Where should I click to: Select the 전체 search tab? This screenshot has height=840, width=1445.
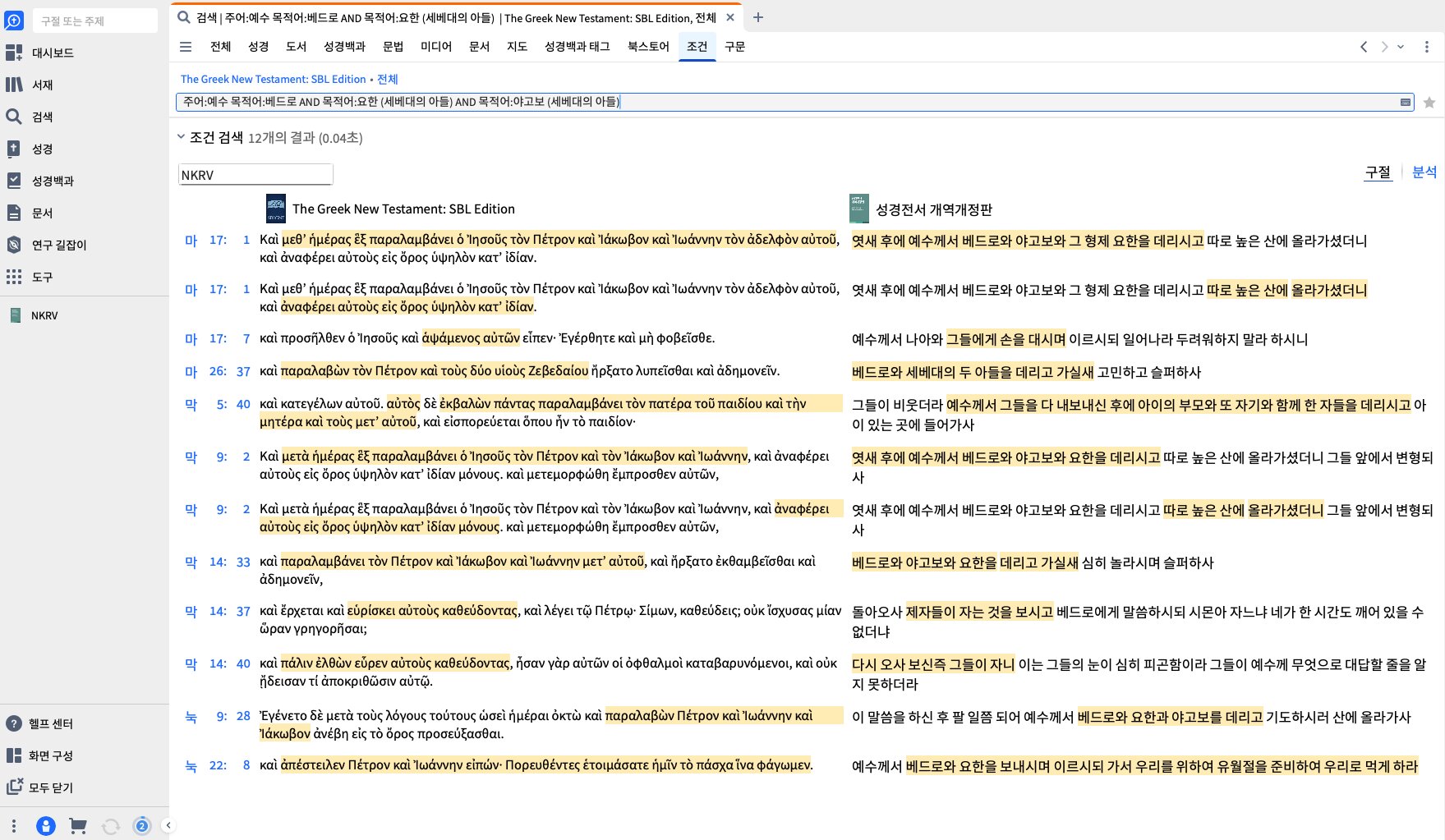[221, 47]
